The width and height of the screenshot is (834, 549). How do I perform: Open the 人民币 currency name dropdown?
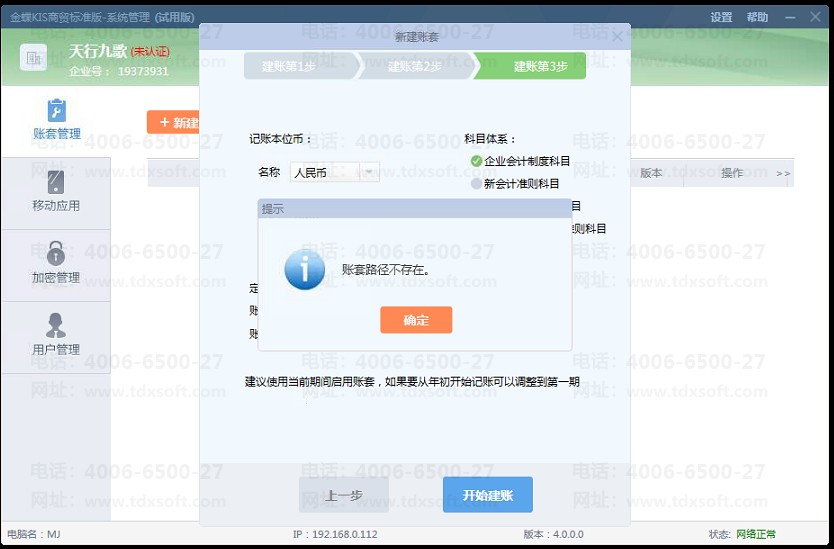pyautogui.click(x=369, y=172)
